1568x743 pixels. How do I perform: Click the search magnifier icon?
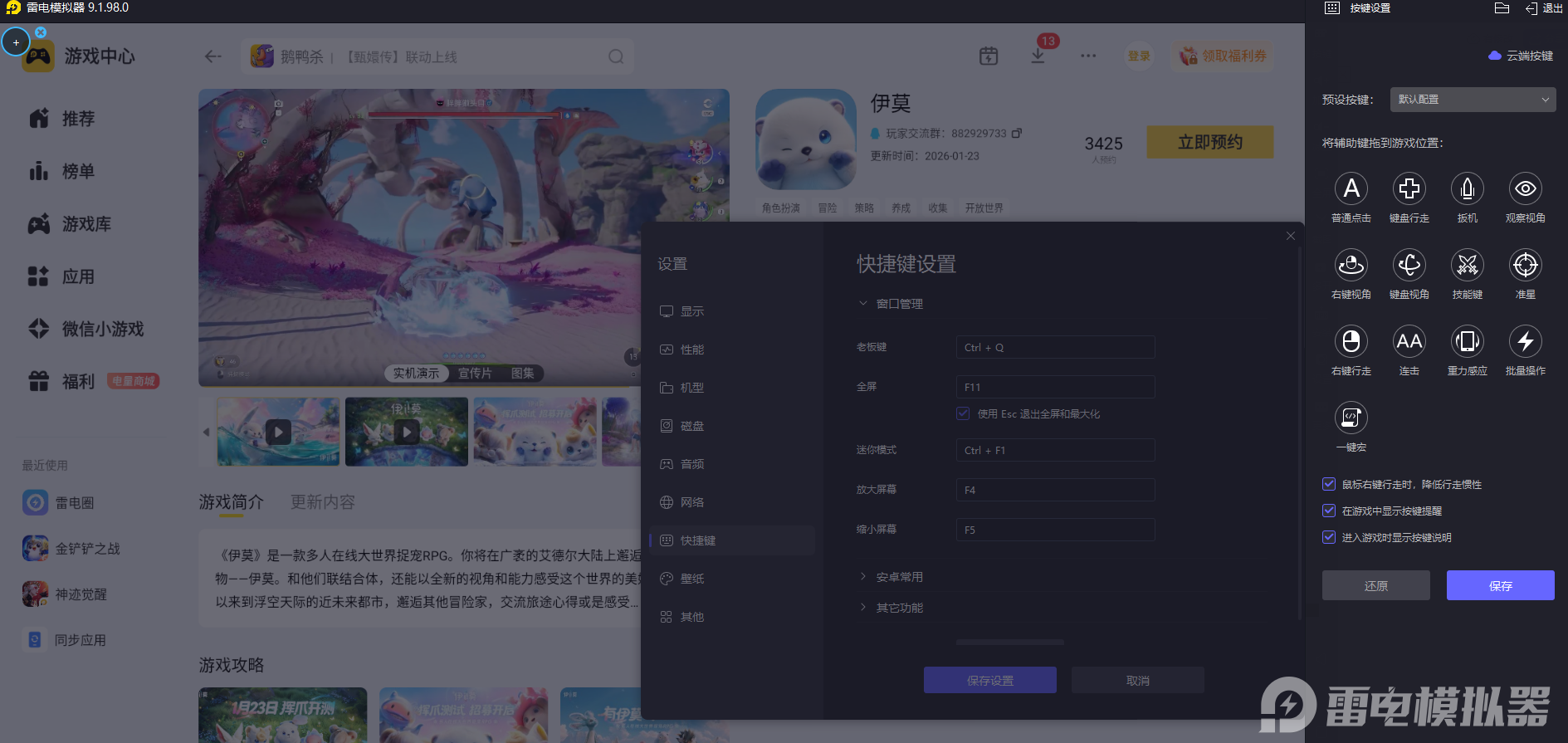[616, 56]
